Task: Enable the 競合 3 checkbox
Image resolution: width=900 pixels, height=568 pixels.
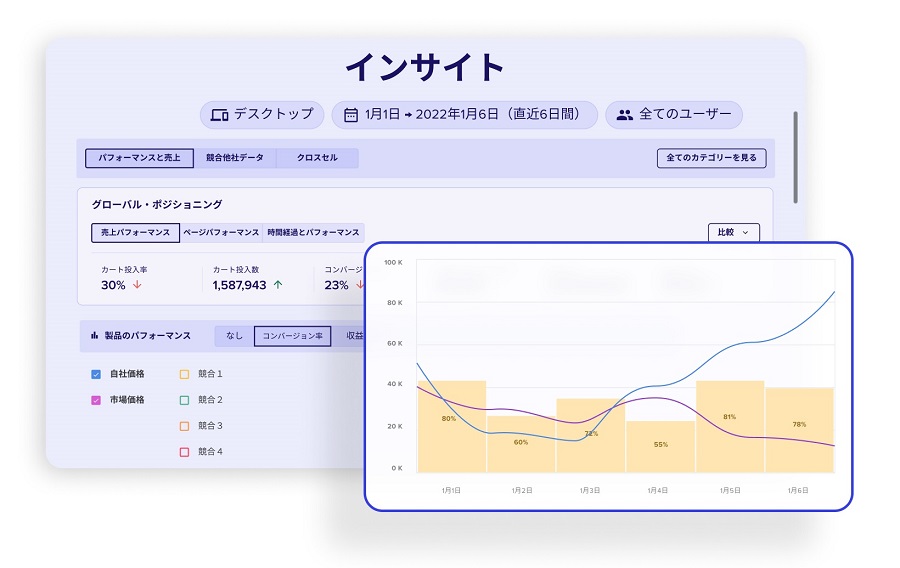Action: (184, 426)
